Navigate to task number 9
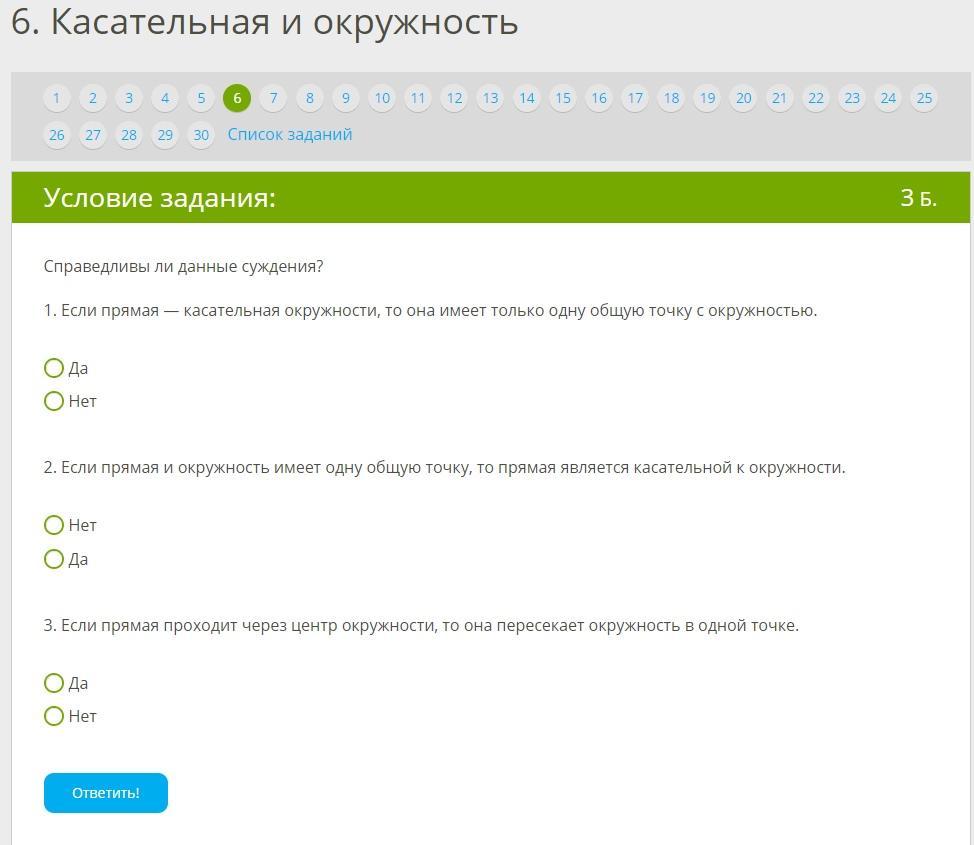The height and width of the screenshot is (845, 974). tap(345, 98)
